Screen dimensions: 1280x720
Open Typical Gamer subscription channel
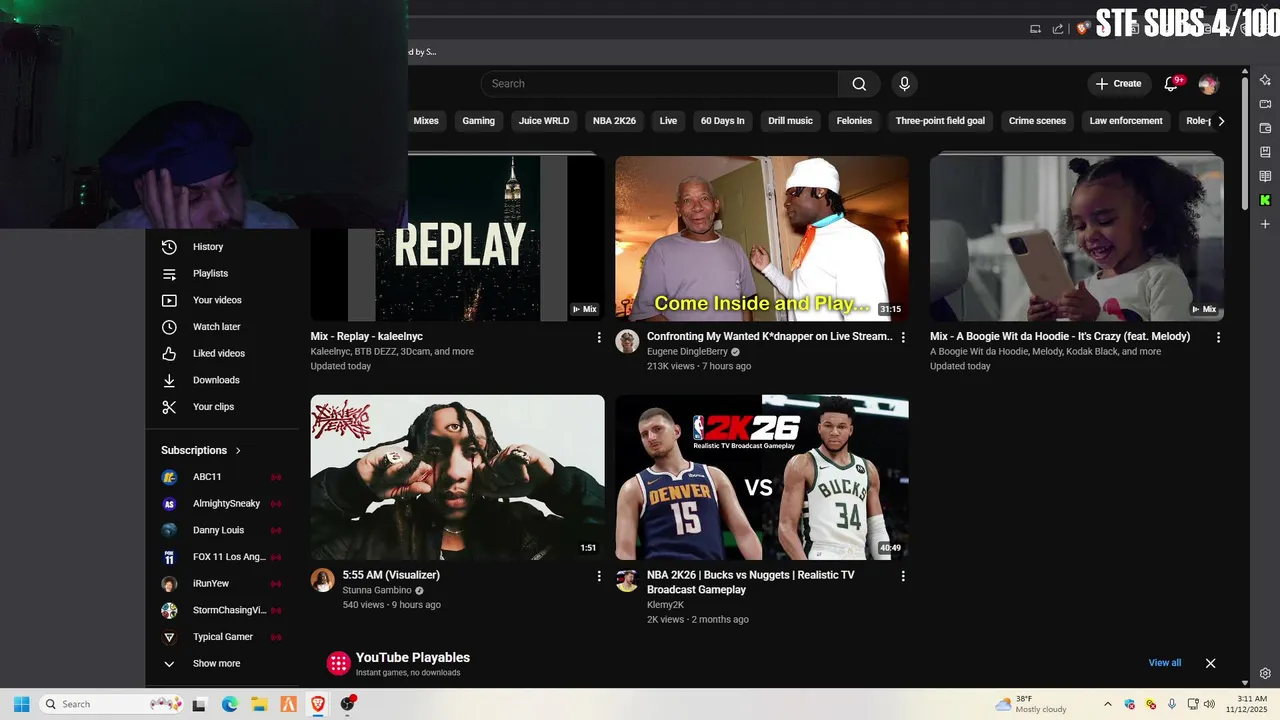click(x=222, y=637)
